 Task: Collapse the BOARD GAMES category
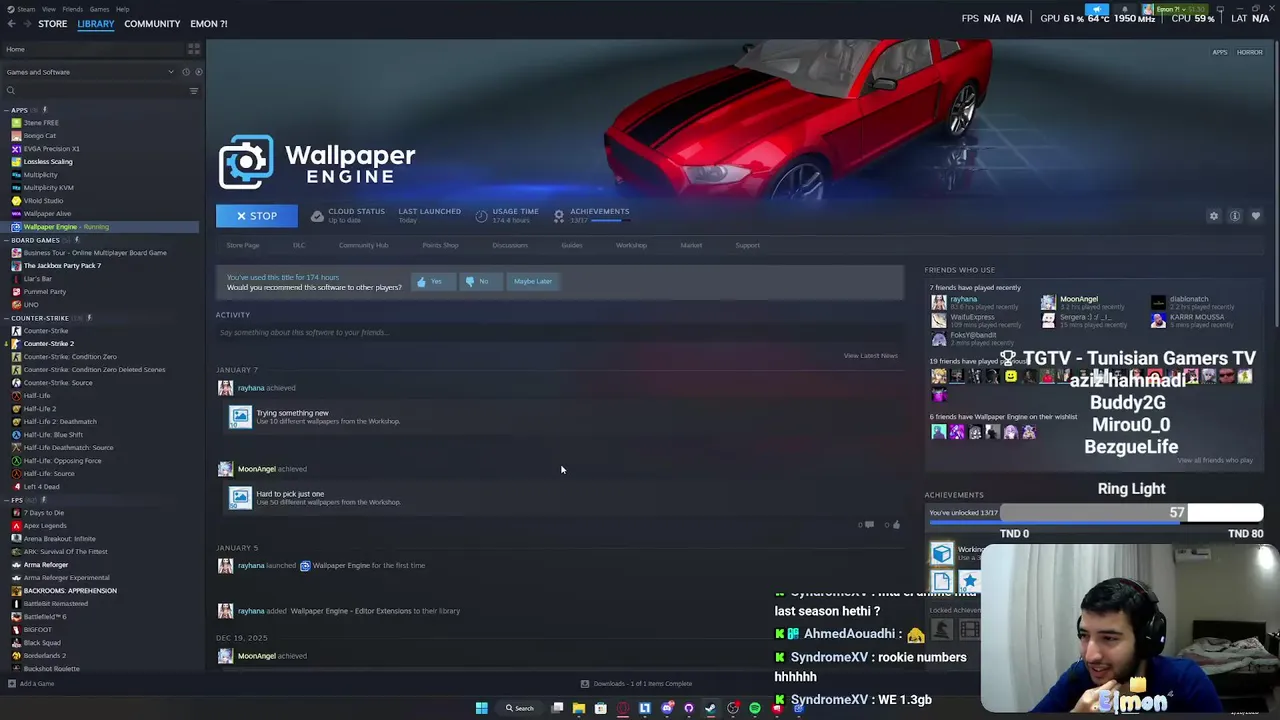click(x=7, y=240)
